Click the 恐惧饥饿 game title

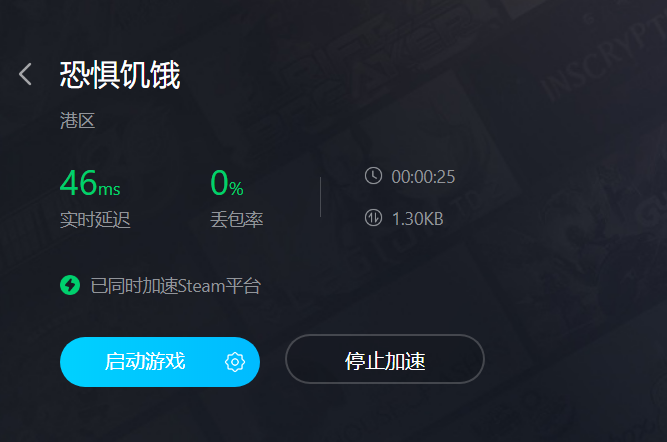120,75
